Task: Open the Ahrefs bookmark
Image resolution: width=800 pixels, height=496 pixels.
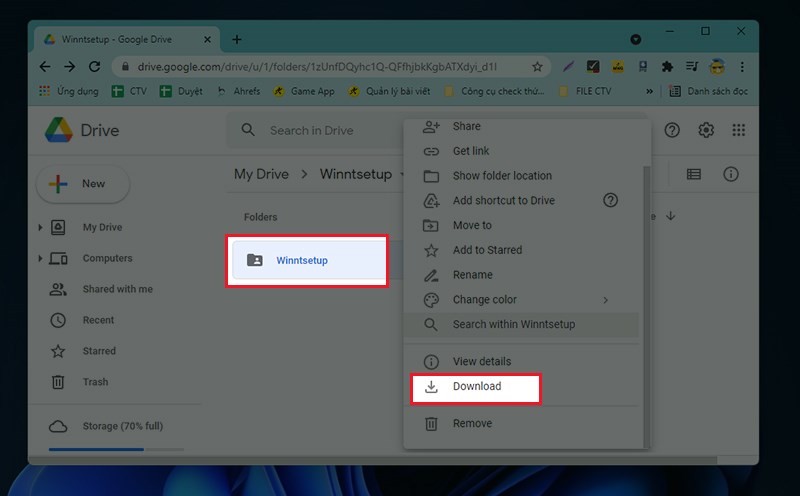Action: 238,91
